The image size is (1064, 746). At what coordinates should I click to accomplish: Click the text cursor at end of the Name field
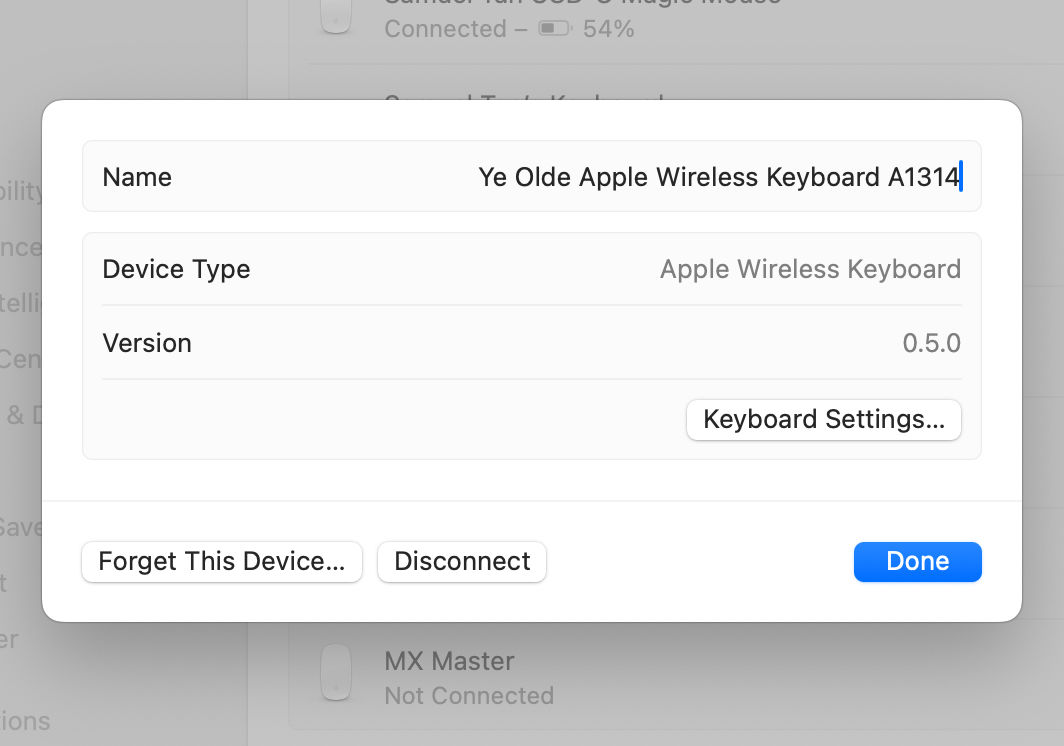click(960, 176)
